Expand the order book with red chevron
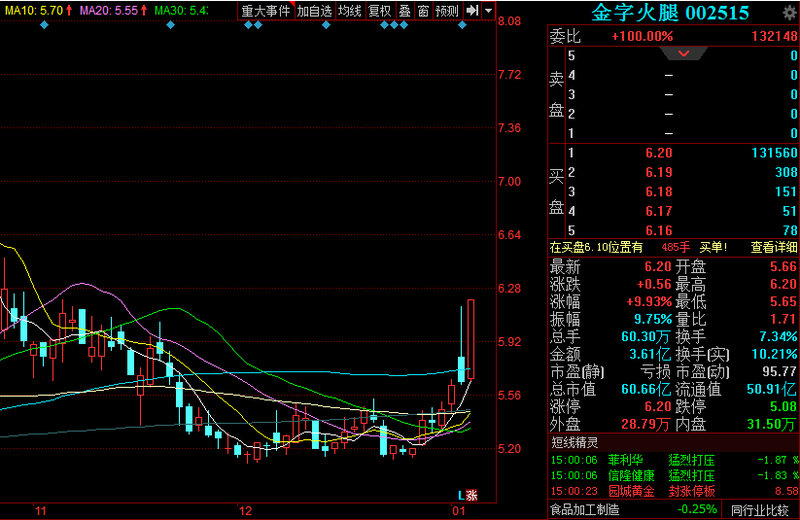Viewport: 800px width, 520px height. point(684,53)
